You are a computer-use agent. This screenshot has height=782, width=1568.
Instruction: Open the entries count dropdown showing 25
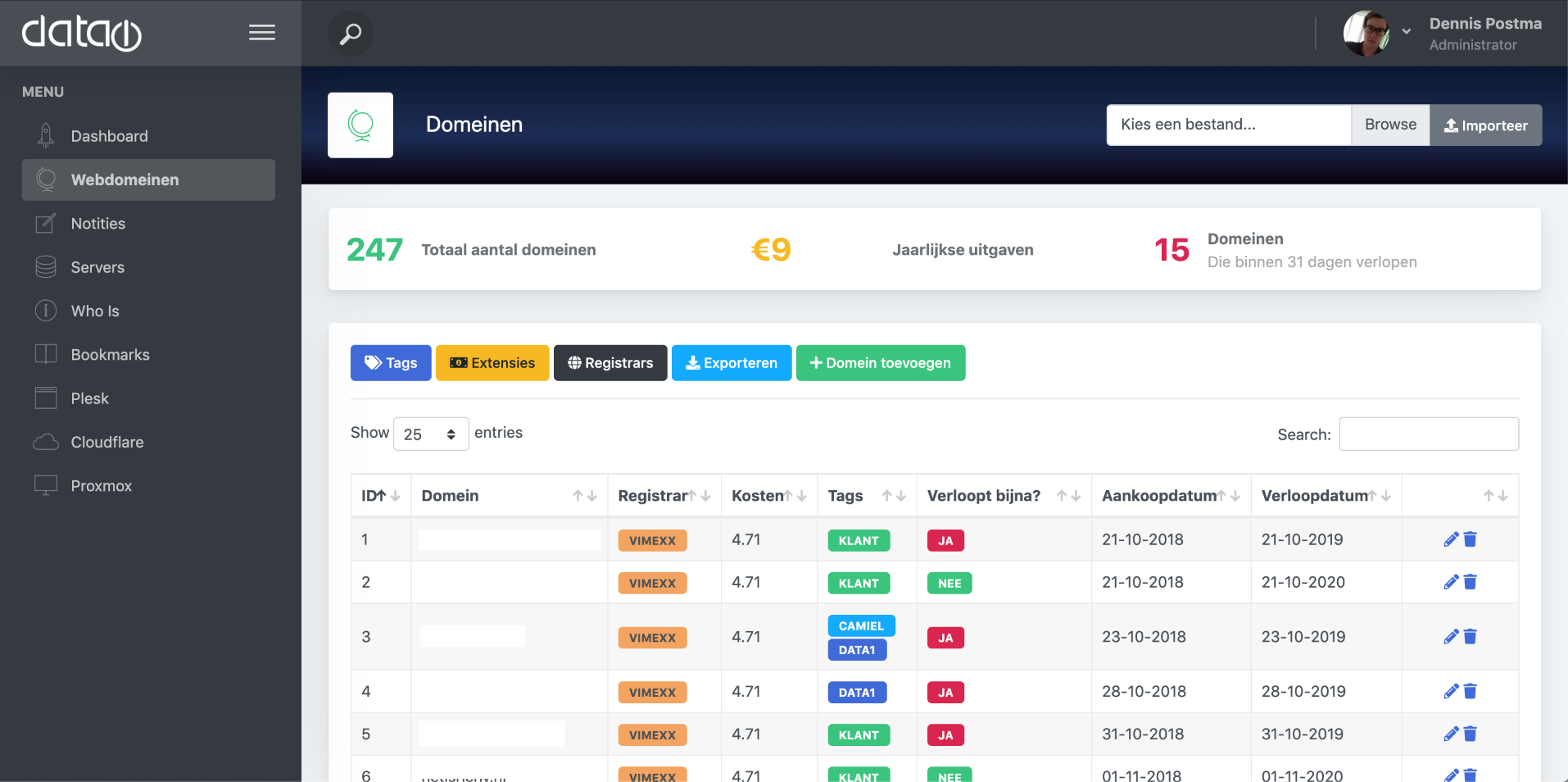[431, 434]
